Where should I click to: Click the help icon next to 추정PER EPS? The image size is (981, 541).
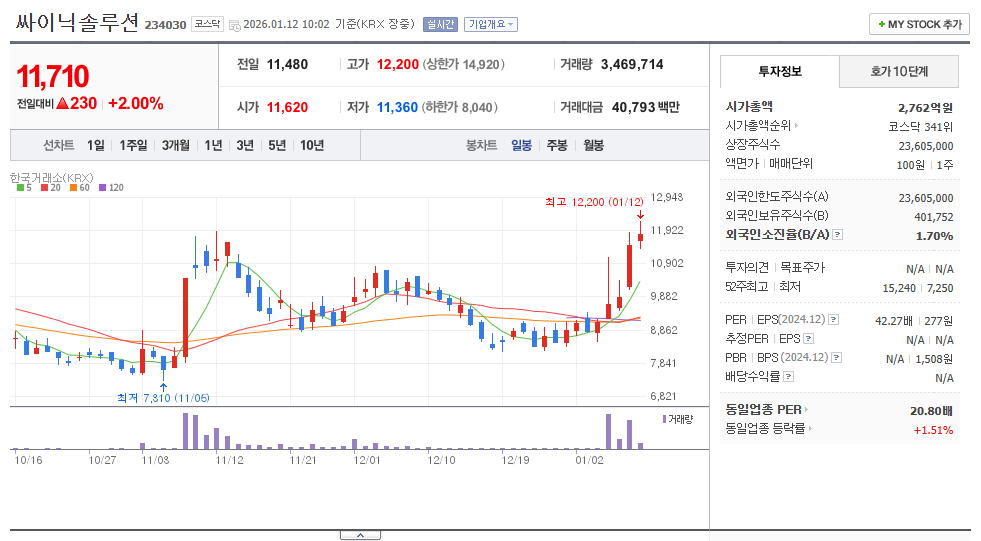(808, 339)
